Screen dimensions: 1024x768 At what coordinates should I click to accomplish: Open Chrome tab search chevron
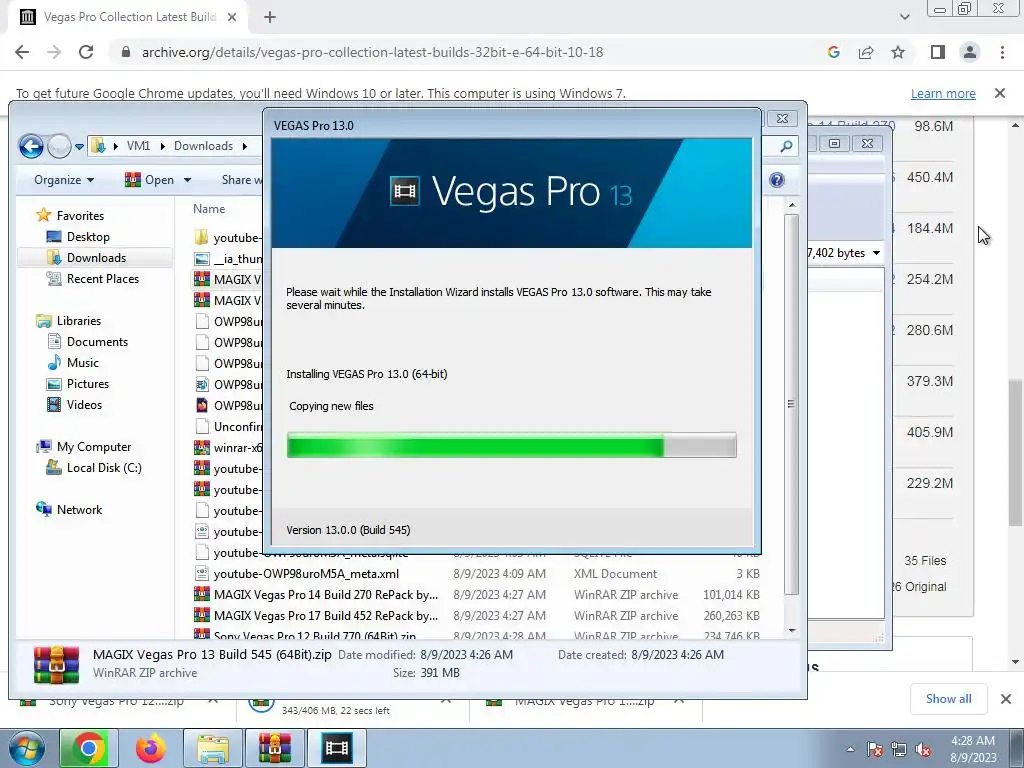904,17
